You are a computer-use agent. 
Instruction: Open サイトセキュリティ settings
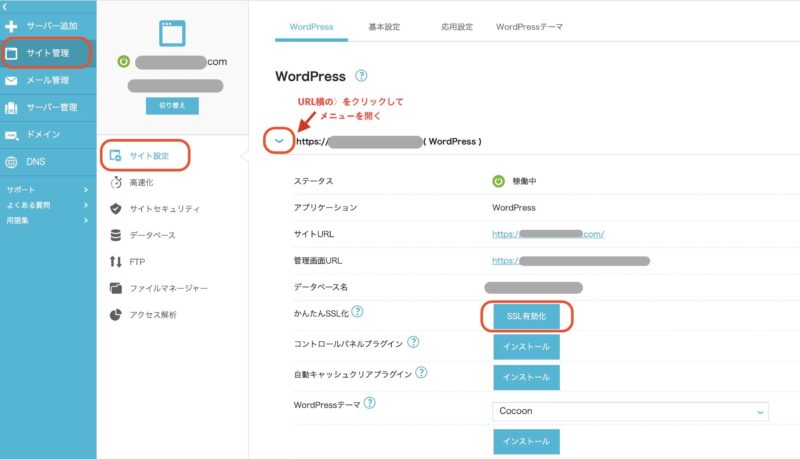click(x=164, y=209)
